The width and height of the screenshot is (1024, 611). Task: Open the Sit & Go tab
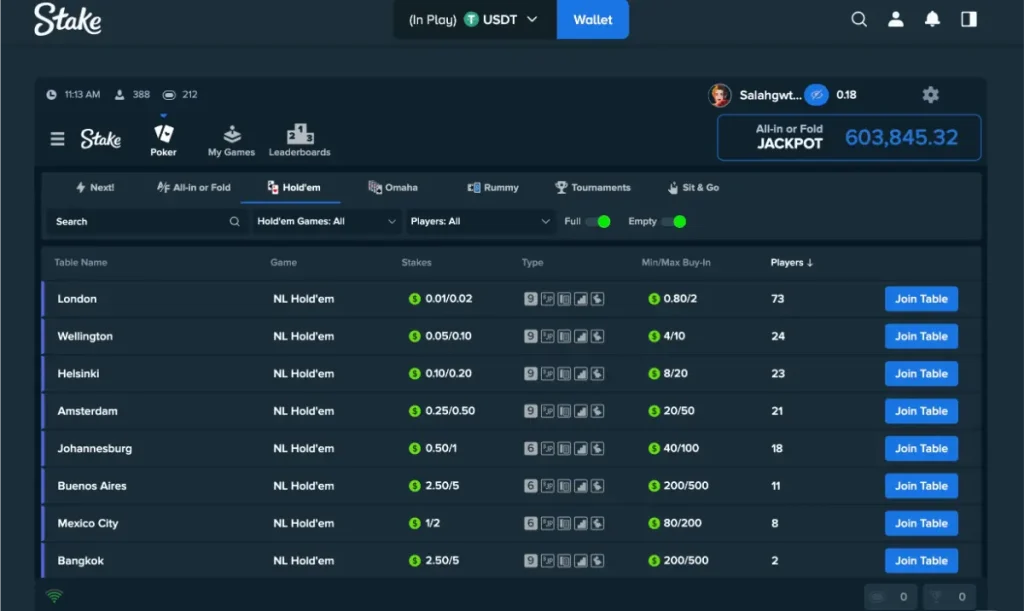(x=694, y=187)
